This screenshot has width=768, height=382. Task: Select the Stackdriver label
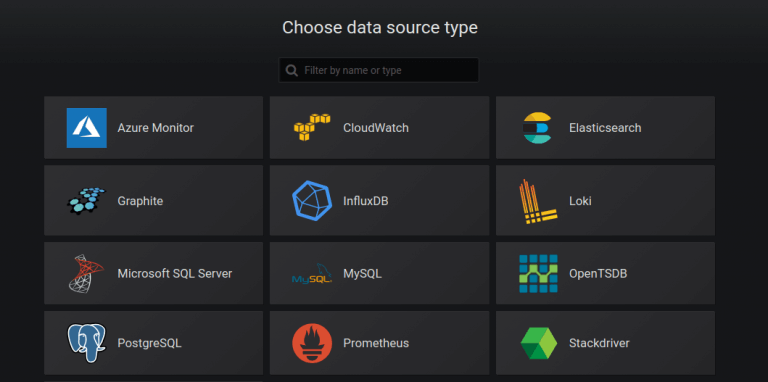click(600, 343)
